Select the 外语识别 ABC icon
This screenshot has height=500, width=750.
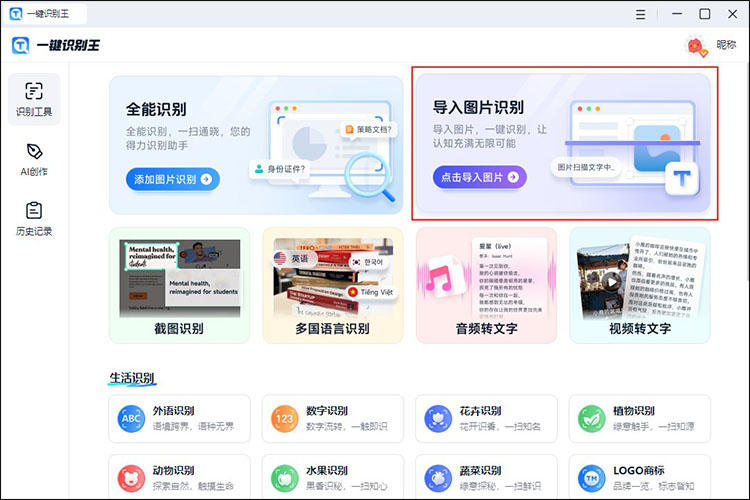(131, 418)
